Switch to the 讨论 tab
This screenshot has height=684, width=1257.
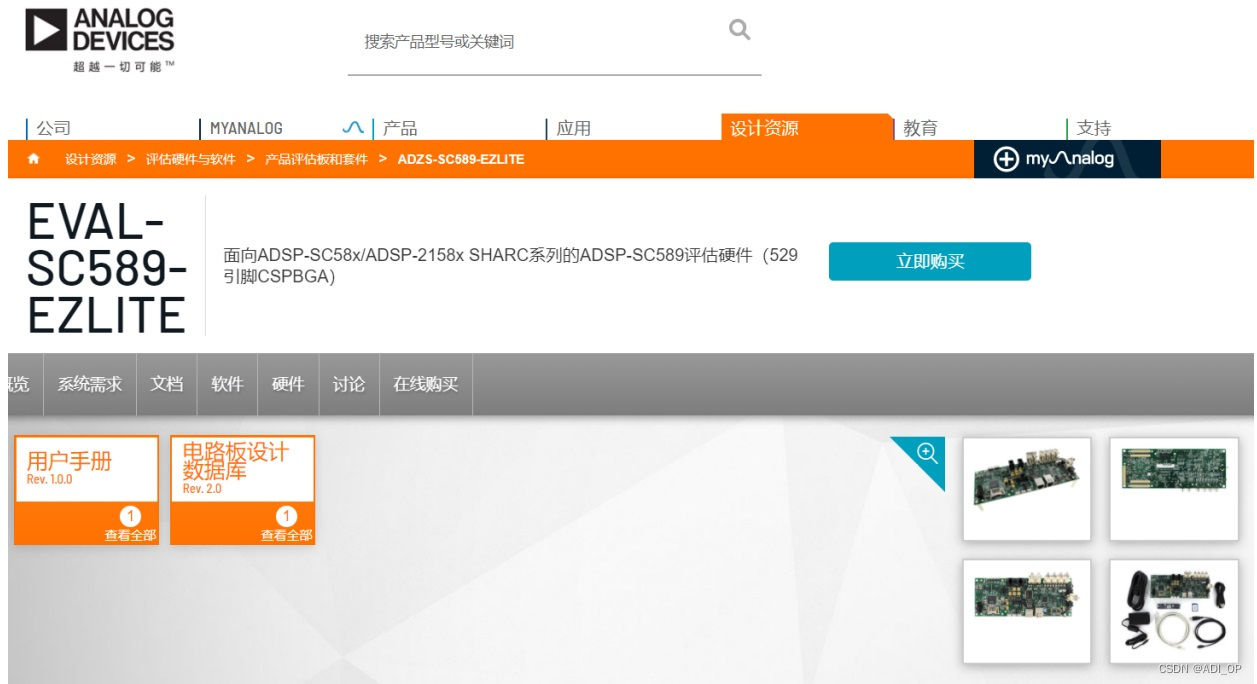(349, 384)
